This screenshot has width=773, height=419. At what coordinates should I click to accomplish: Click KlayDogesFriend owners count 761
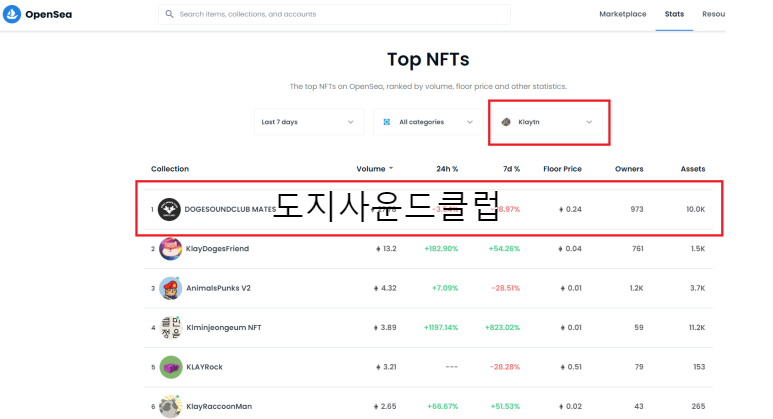(638, 248)
